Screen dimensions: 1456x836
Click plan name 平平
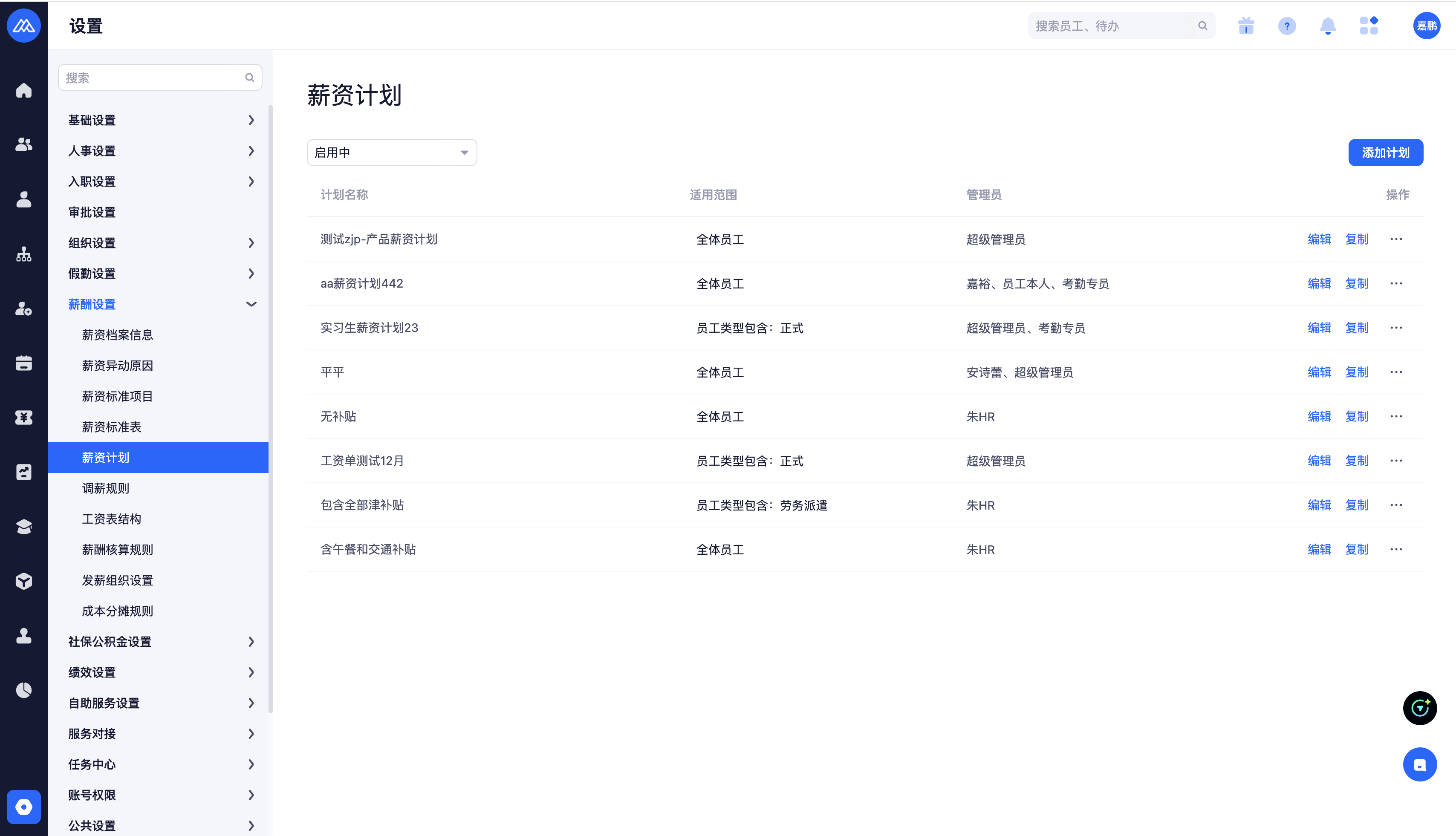332,372
